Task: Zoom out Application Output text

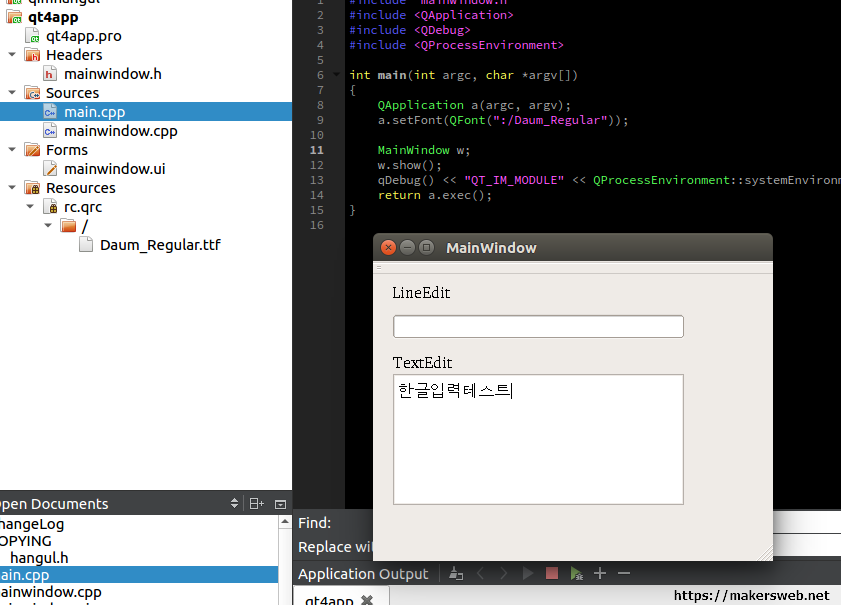Action: coord(624,573)
